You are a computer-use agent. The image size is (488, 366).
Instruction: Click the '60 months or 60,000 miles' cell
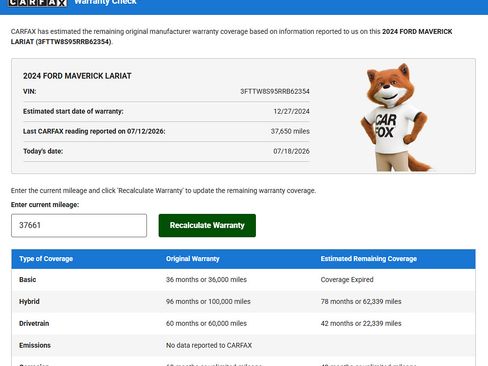(206, 323)
